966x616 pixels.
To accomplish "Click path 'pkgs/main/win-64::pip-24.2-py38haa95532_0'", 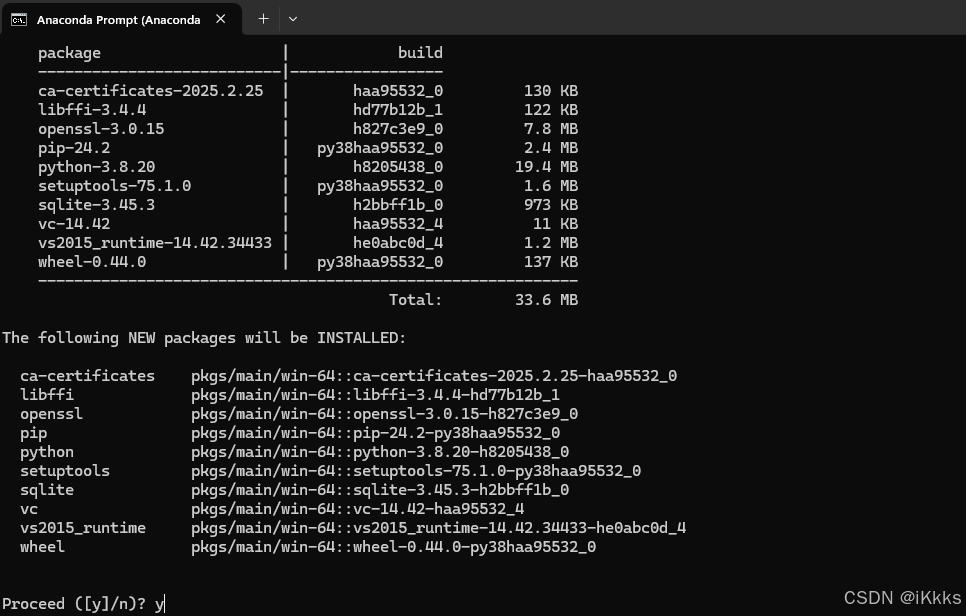I will [375, 434].
